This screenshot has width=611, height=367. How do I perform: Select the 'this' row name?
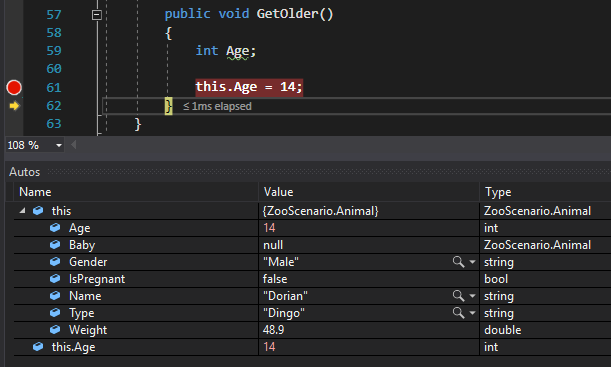[62, 211]
